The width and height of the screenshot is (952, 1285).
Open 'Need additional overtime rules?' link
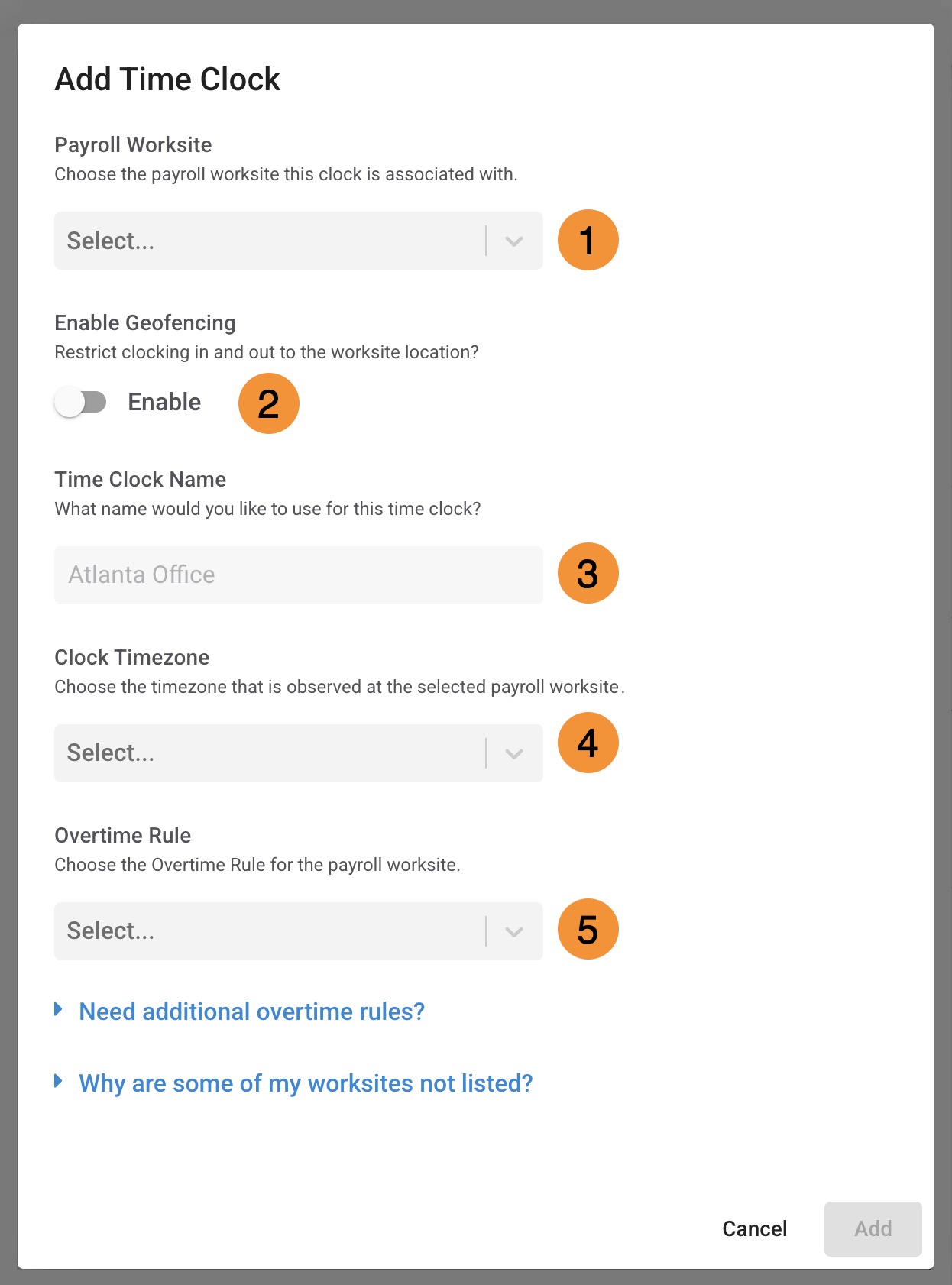(251, 1011)
